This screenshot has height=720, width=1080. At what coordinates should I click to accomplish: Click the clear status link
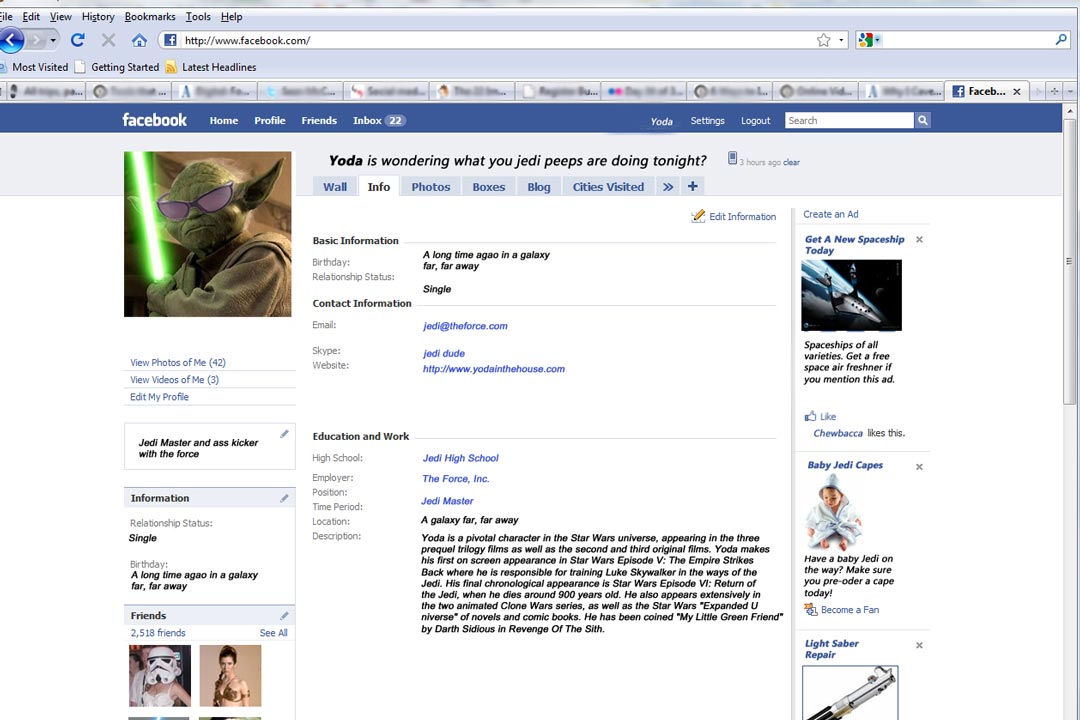(791, 163)
